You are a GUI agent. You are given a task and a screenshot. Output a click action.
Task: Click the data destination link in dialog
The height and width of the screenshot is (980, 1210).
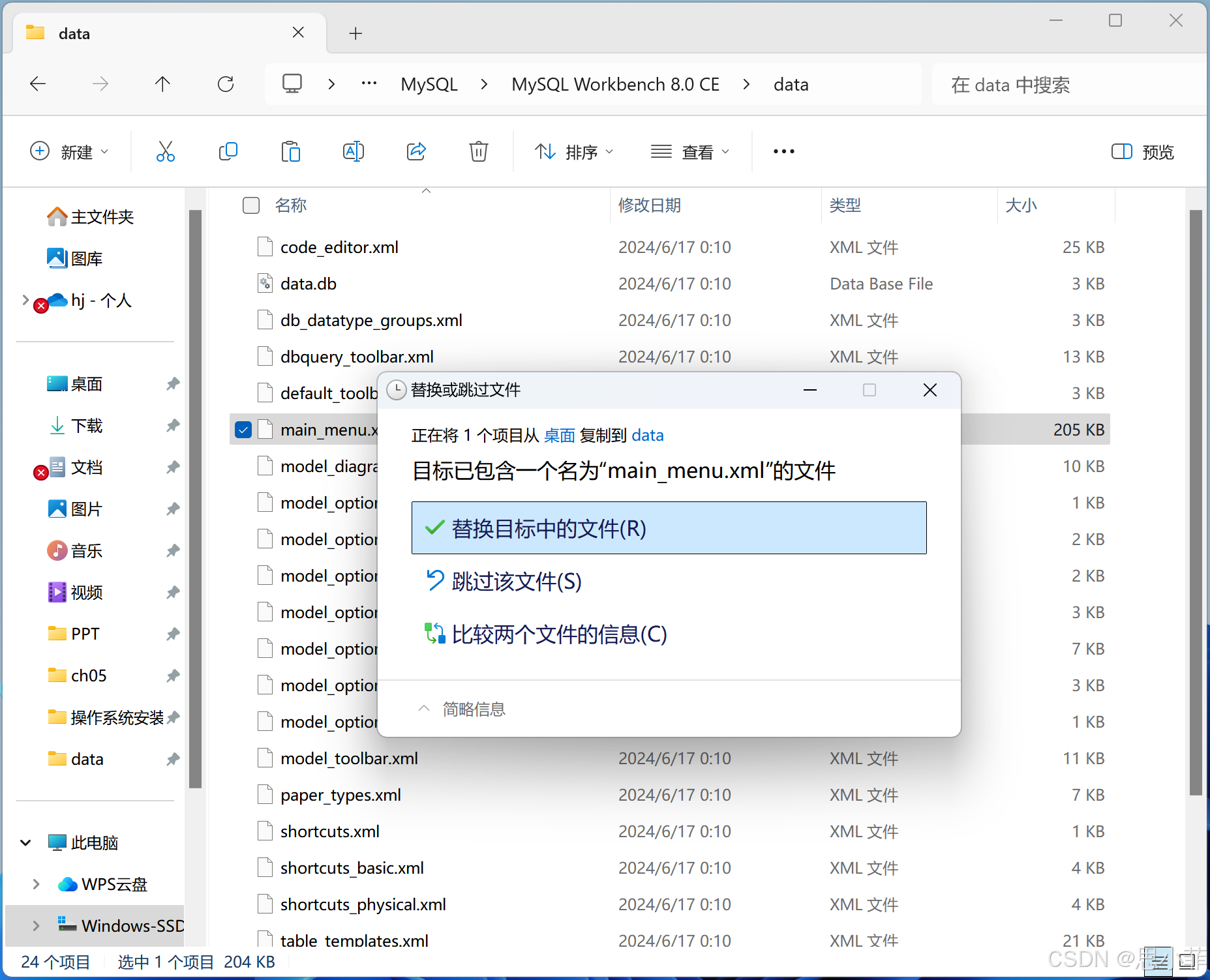coord(648,436)
